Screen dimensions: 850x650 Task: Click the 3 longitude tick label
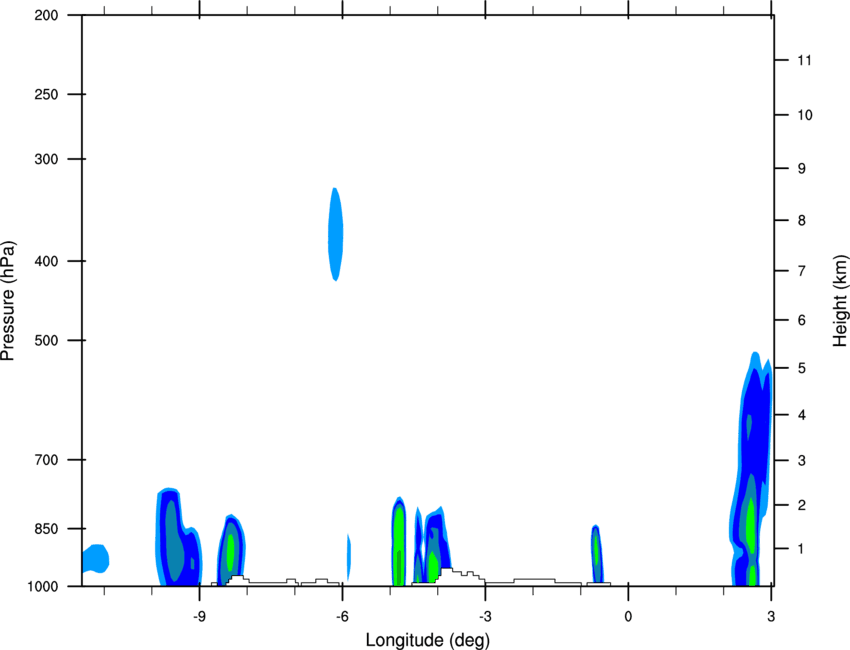pos(771,616)
